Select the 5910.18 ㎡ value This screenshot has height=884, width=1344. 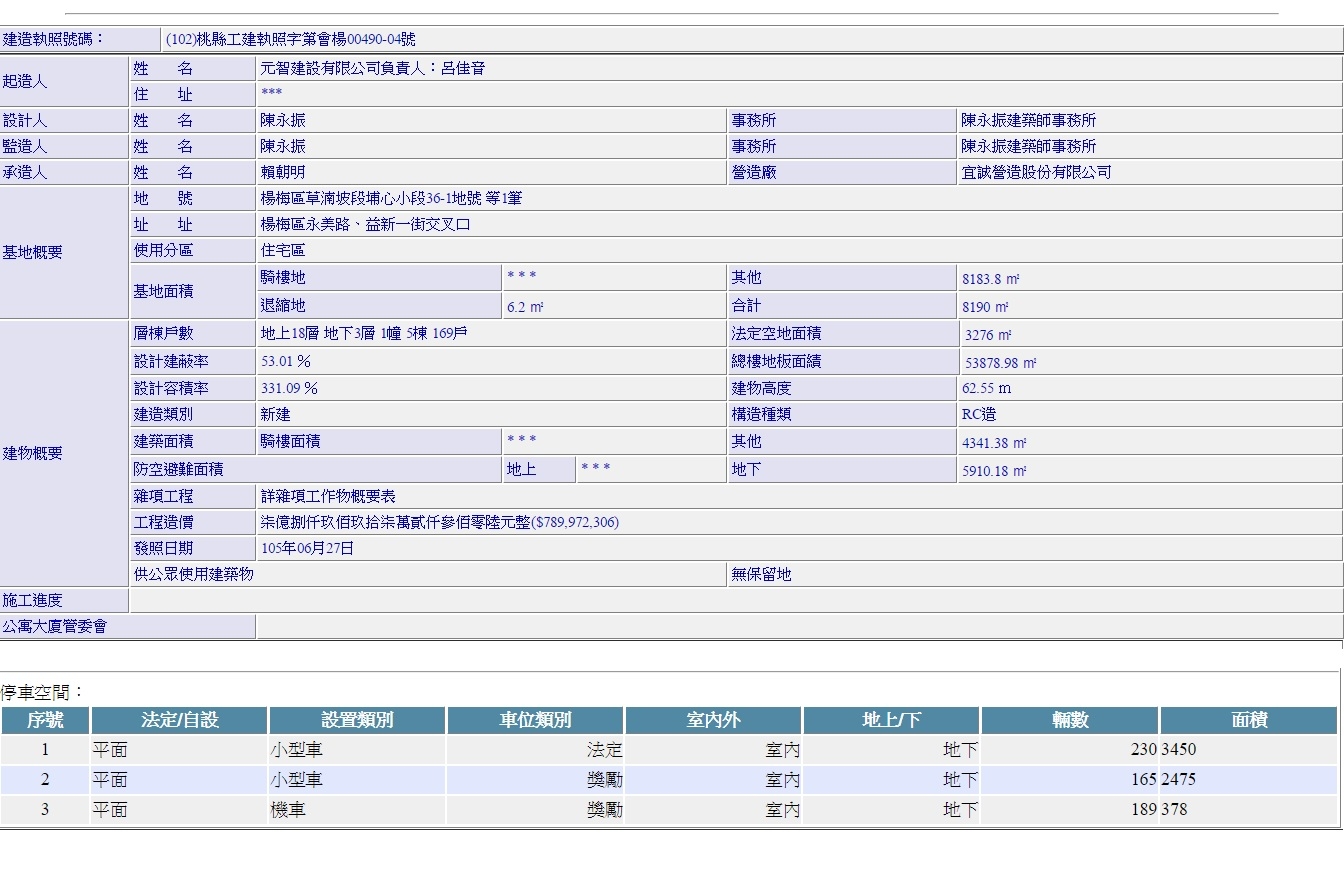coord(994,471)
